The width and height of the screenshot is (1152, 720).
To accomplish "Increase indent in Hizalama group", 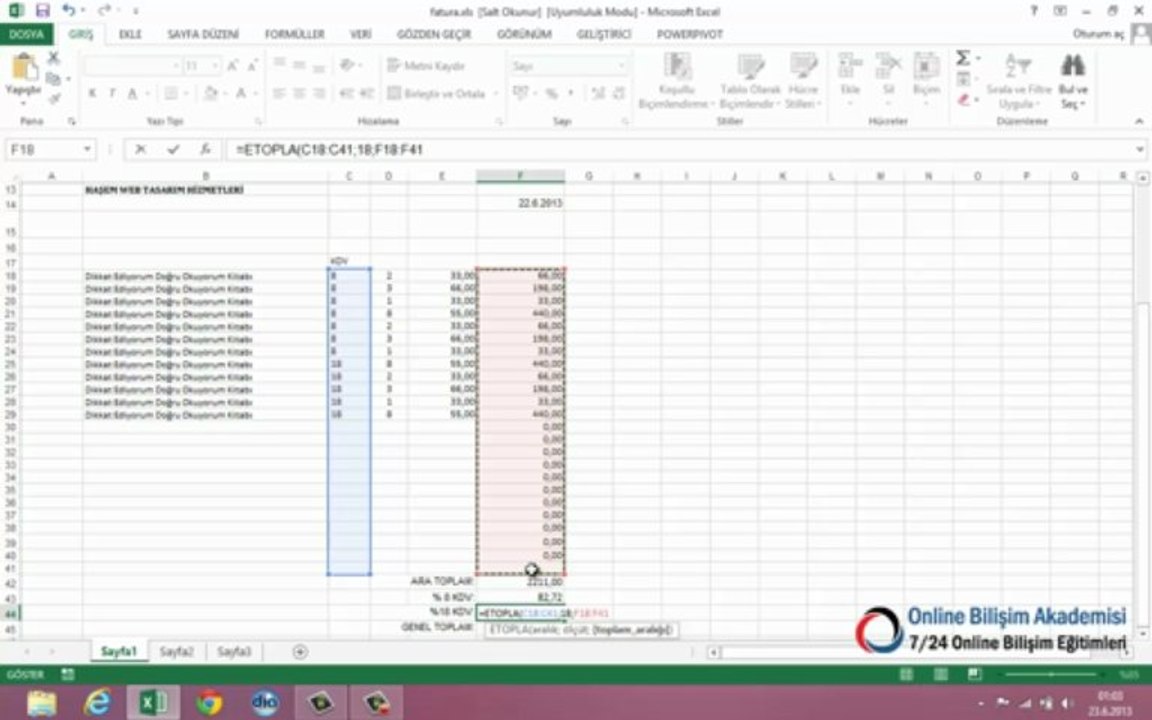I will tap(367, 93).
